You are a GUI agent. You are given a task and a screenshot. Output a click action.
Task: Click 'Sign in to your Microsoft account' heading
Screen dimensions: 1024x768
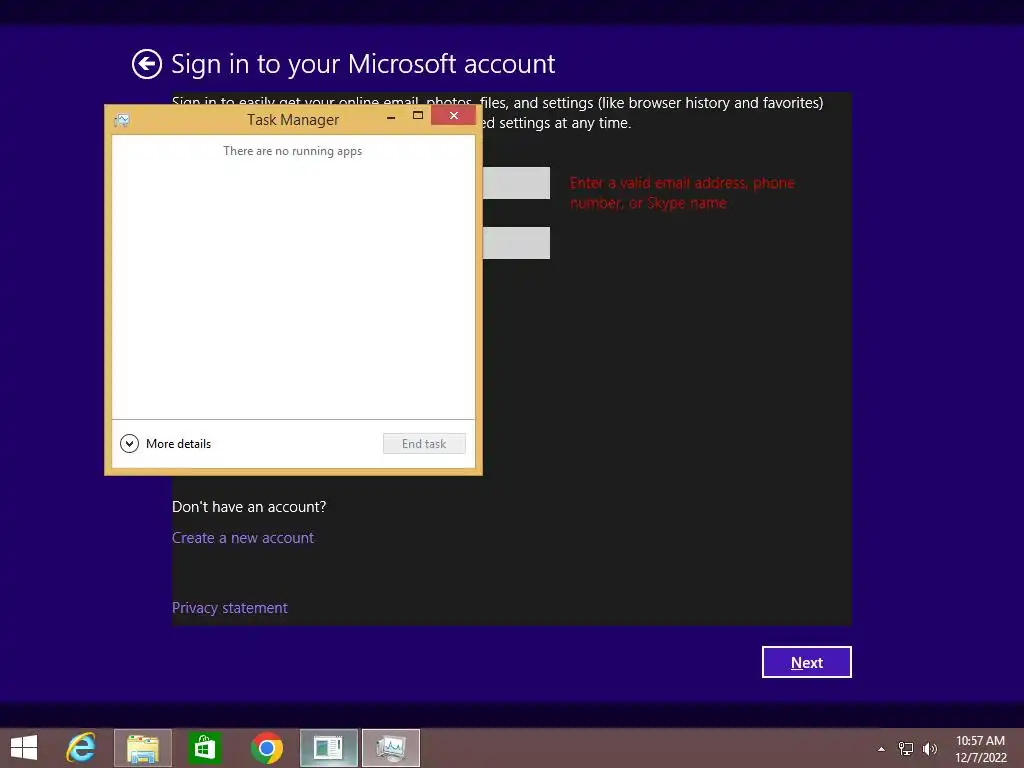tap(363, 64)
